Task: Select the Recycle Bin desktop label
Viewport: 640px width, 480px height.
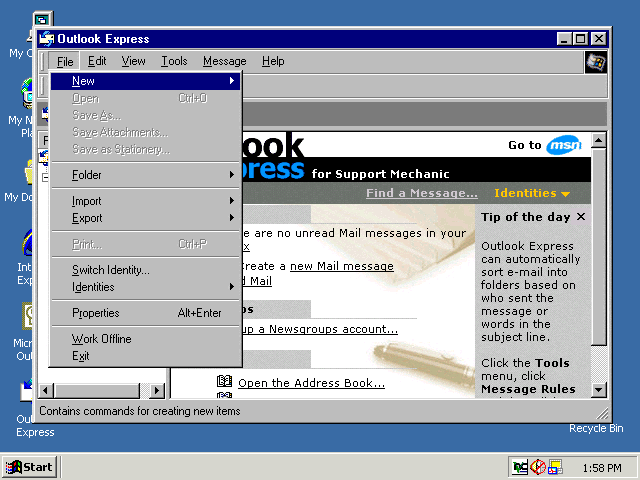Action: point(596,429)
